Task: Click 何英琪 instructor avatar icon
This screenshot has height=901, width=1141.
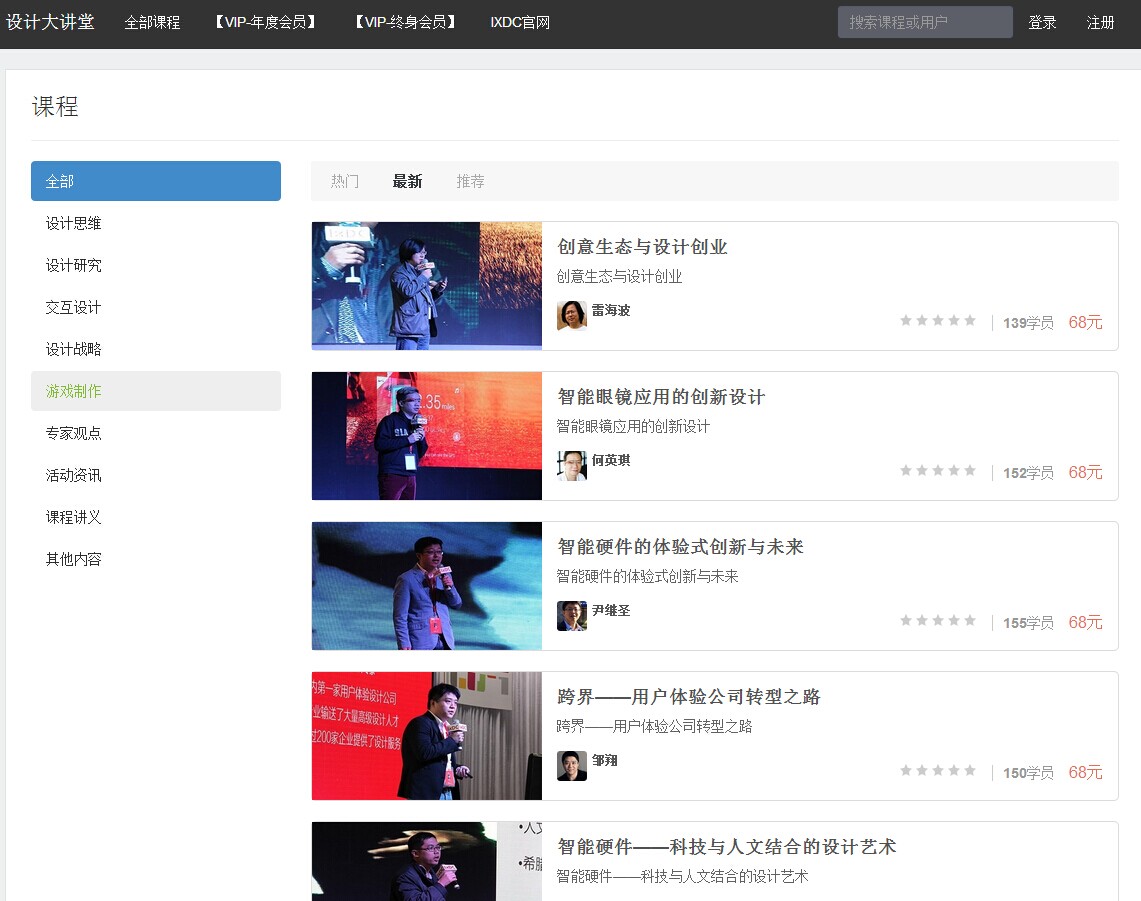Action: (571, 465)
